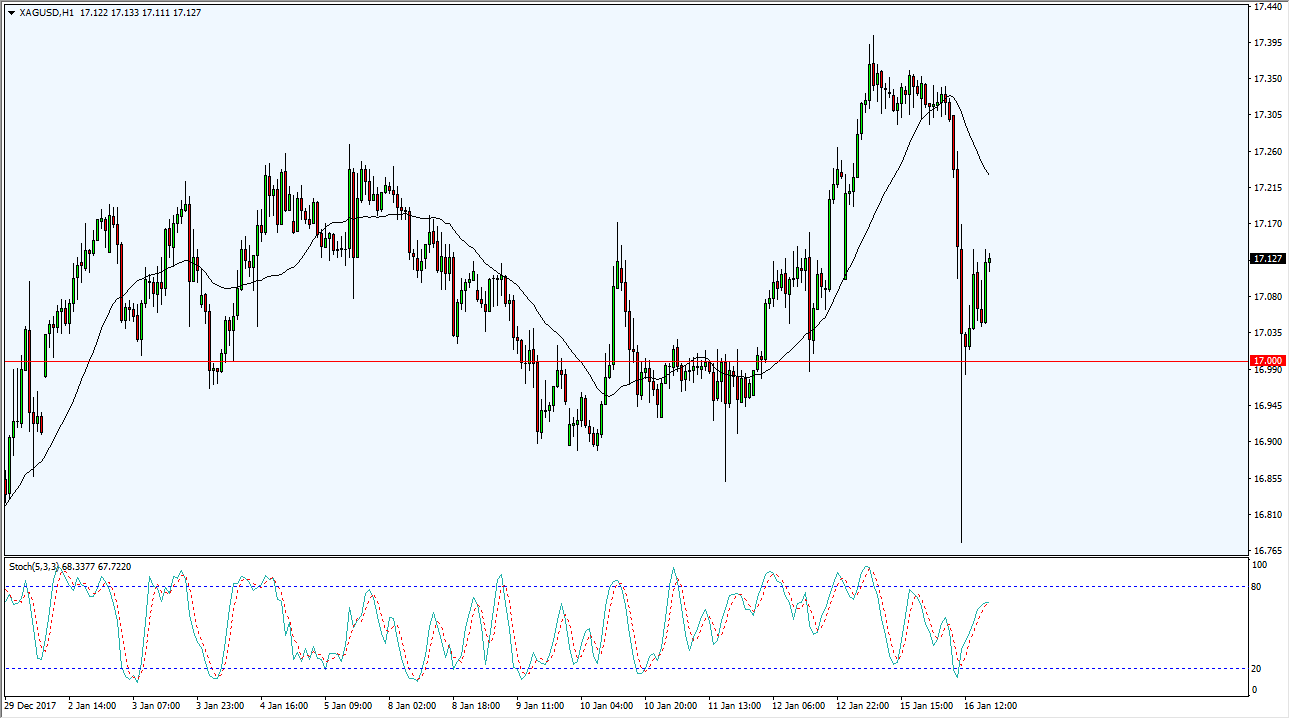Click the stochastic scale 80 level label
Viewport: 1290px width, 719px height.
1258,586
